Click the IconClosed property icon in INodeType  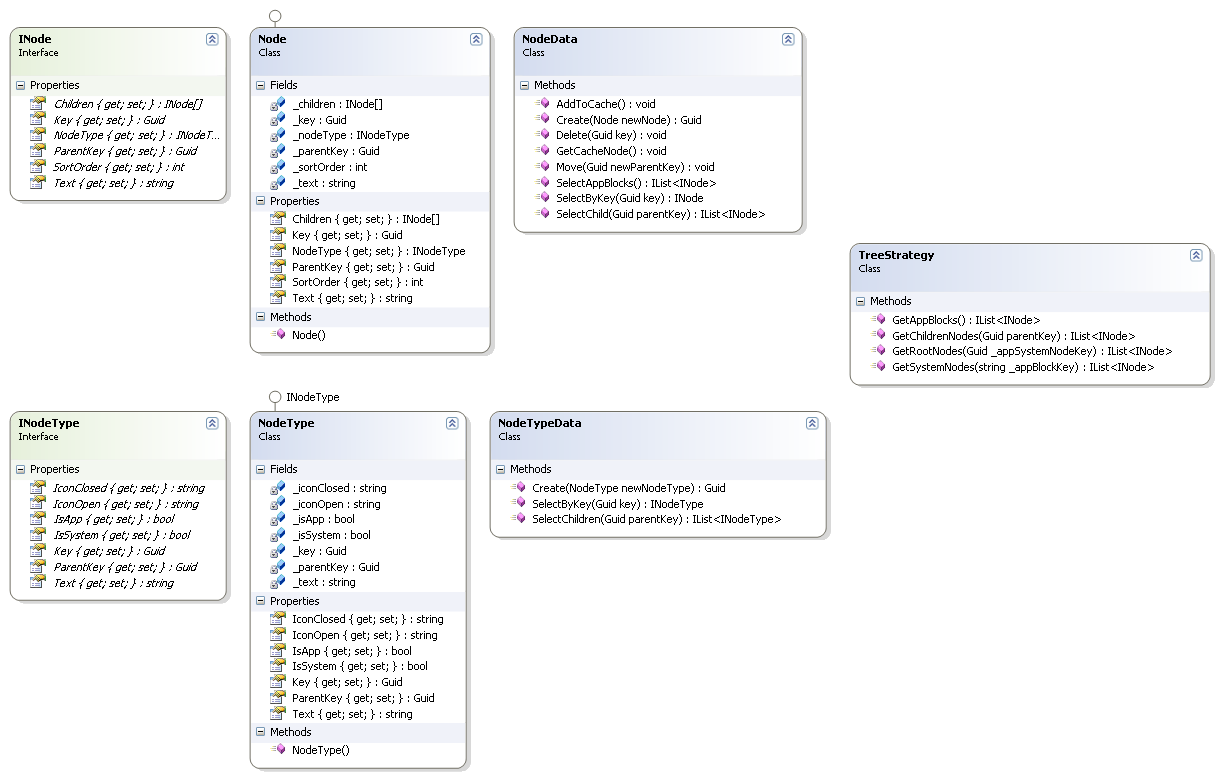click(x=37, y=488)
